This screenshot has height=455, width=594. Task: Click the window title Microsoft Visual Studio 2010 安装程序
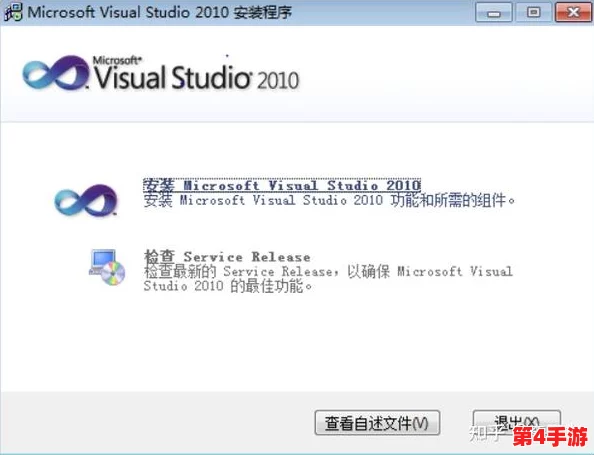click(159, 13)
